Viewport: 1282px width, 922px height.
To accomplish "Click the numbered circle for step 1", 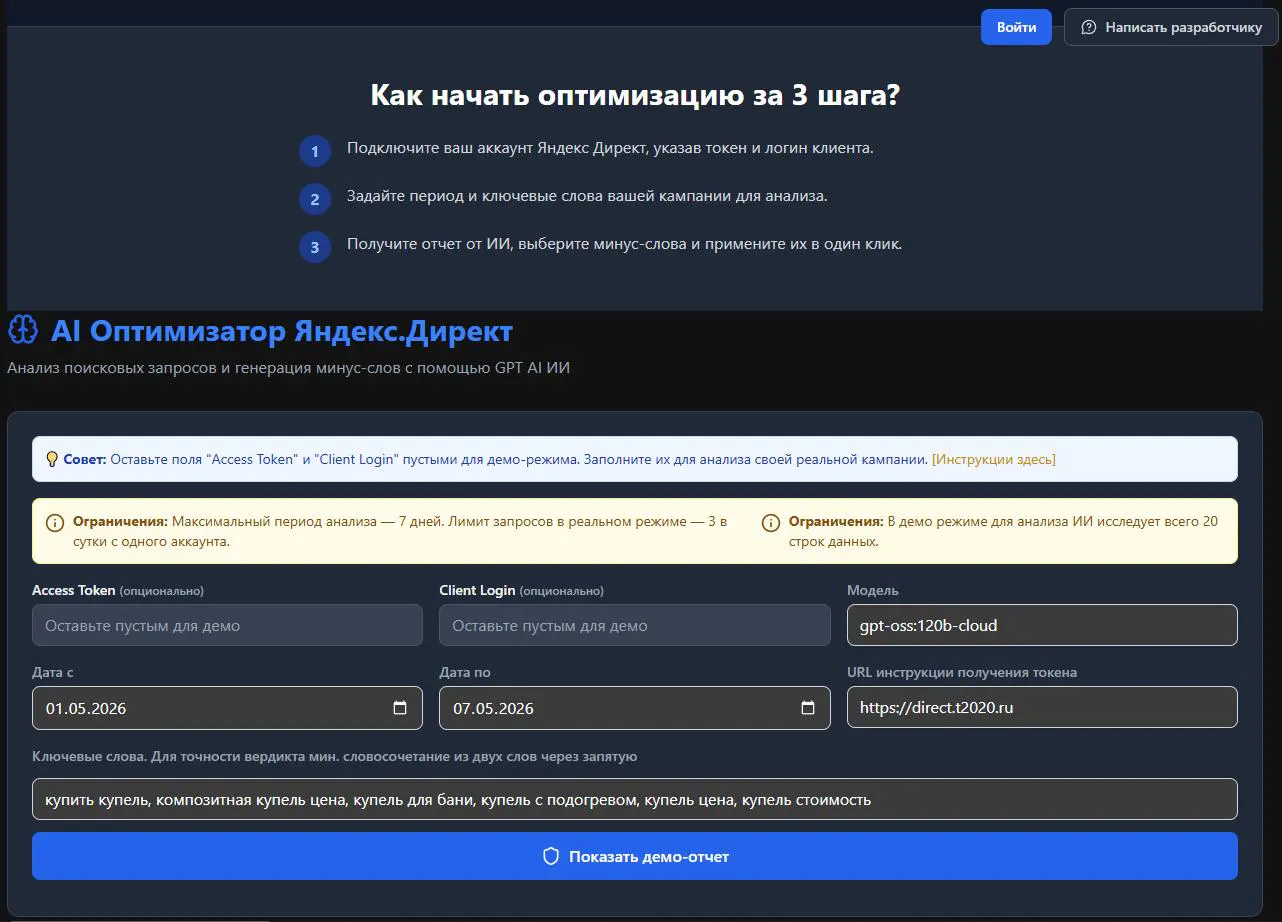I will 315,152.
